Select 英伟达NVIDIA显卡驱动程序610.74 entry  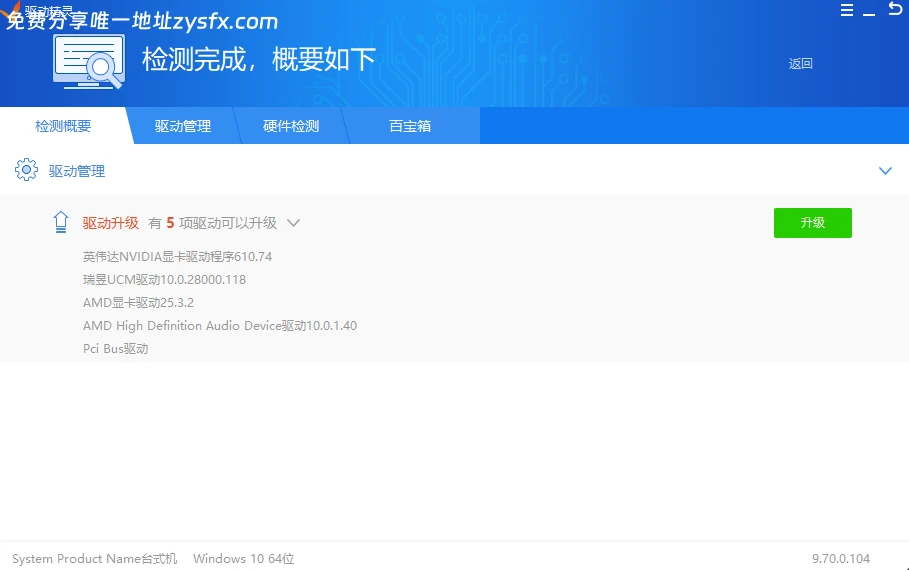point(177,256)
